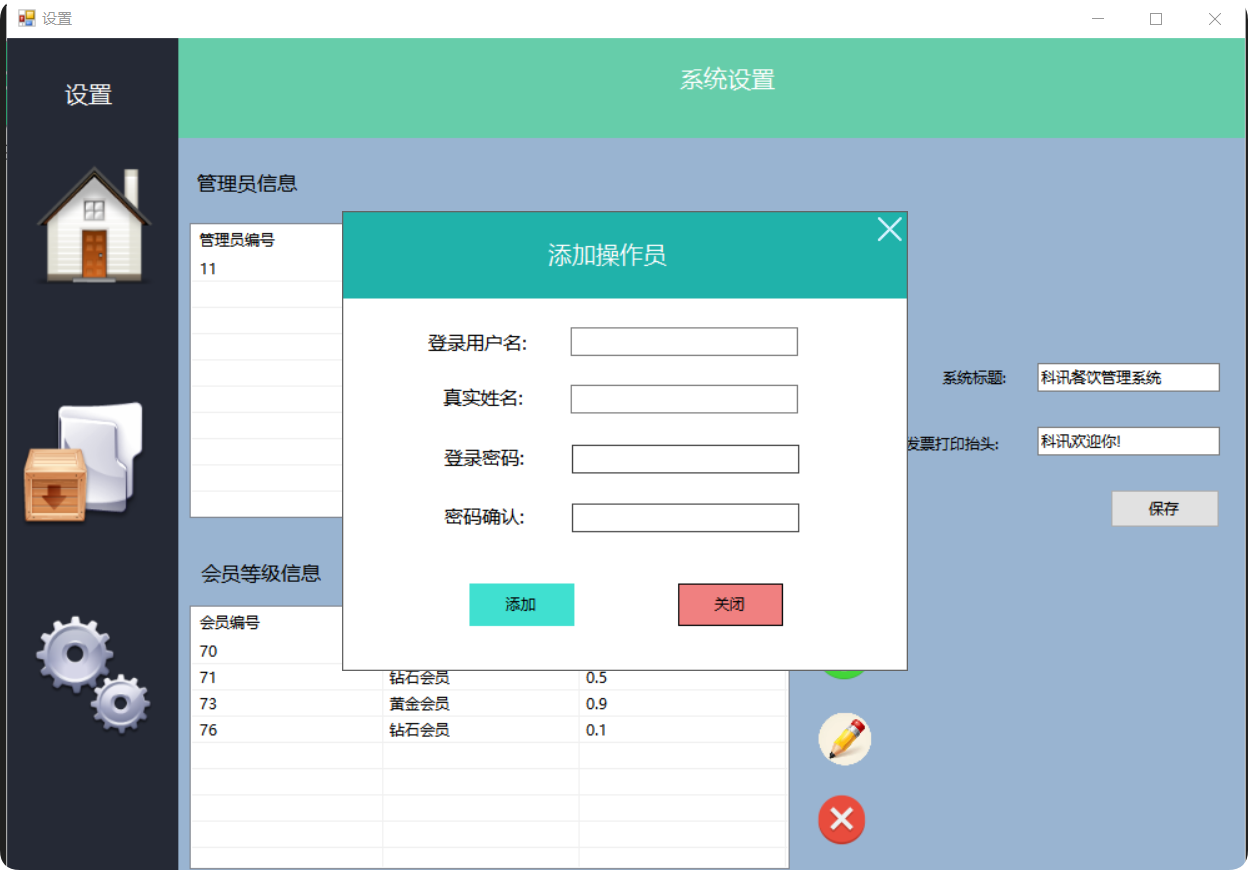Click the 0.1 discount cell
Screen dimensions: 1248x870
[x=596, y=729]
